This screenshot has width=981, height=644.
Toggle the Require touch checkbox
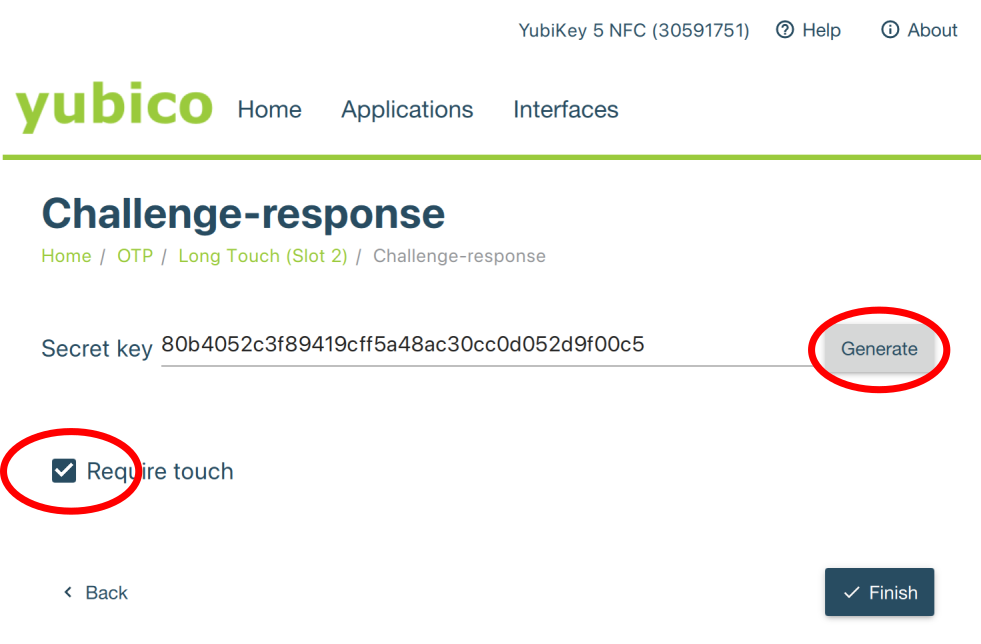(64, 471)
